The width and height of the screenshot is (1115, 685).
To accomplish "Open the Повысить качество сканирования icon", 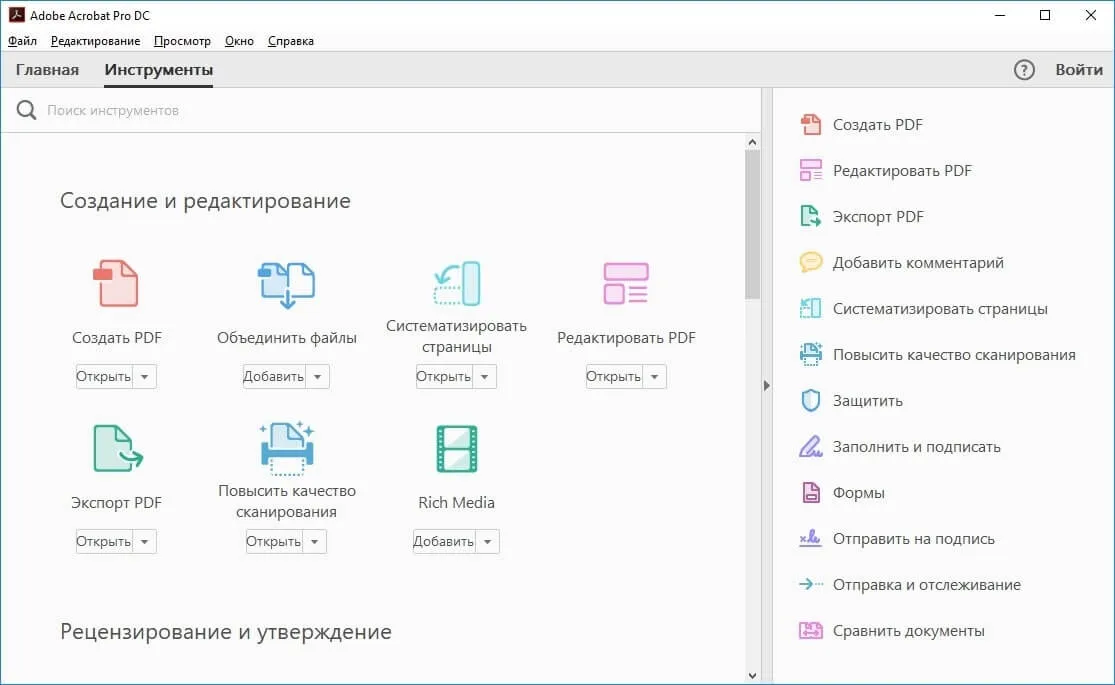I will tap(286, 448).
